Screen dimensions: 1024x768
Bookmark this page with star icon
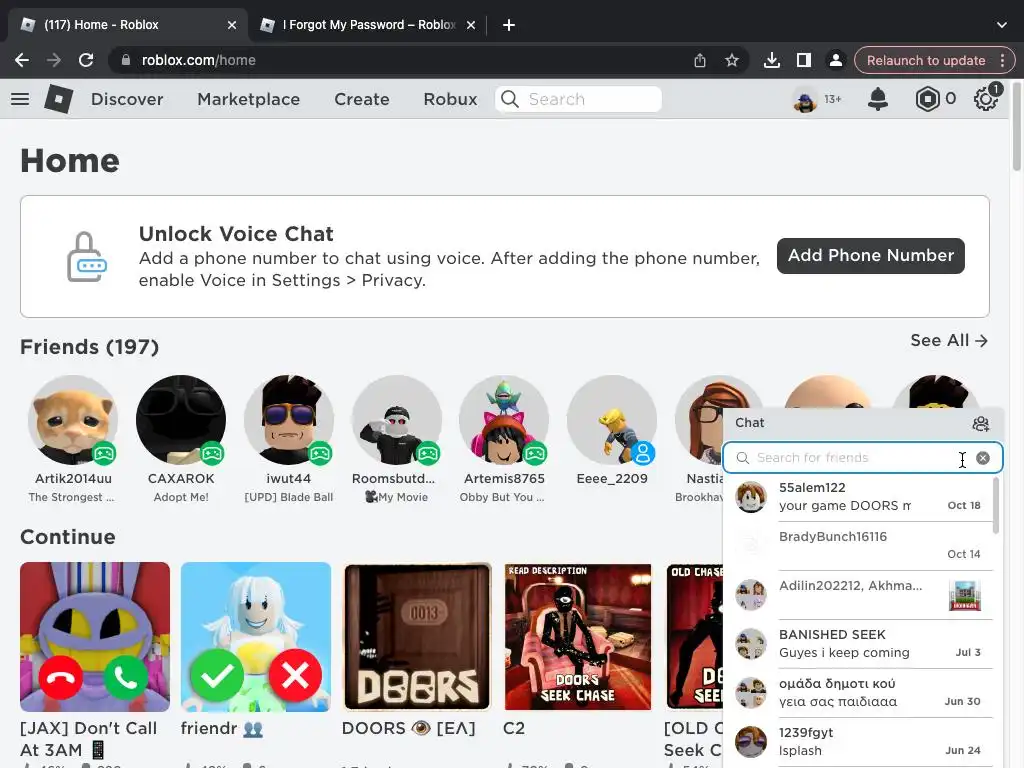732,61
